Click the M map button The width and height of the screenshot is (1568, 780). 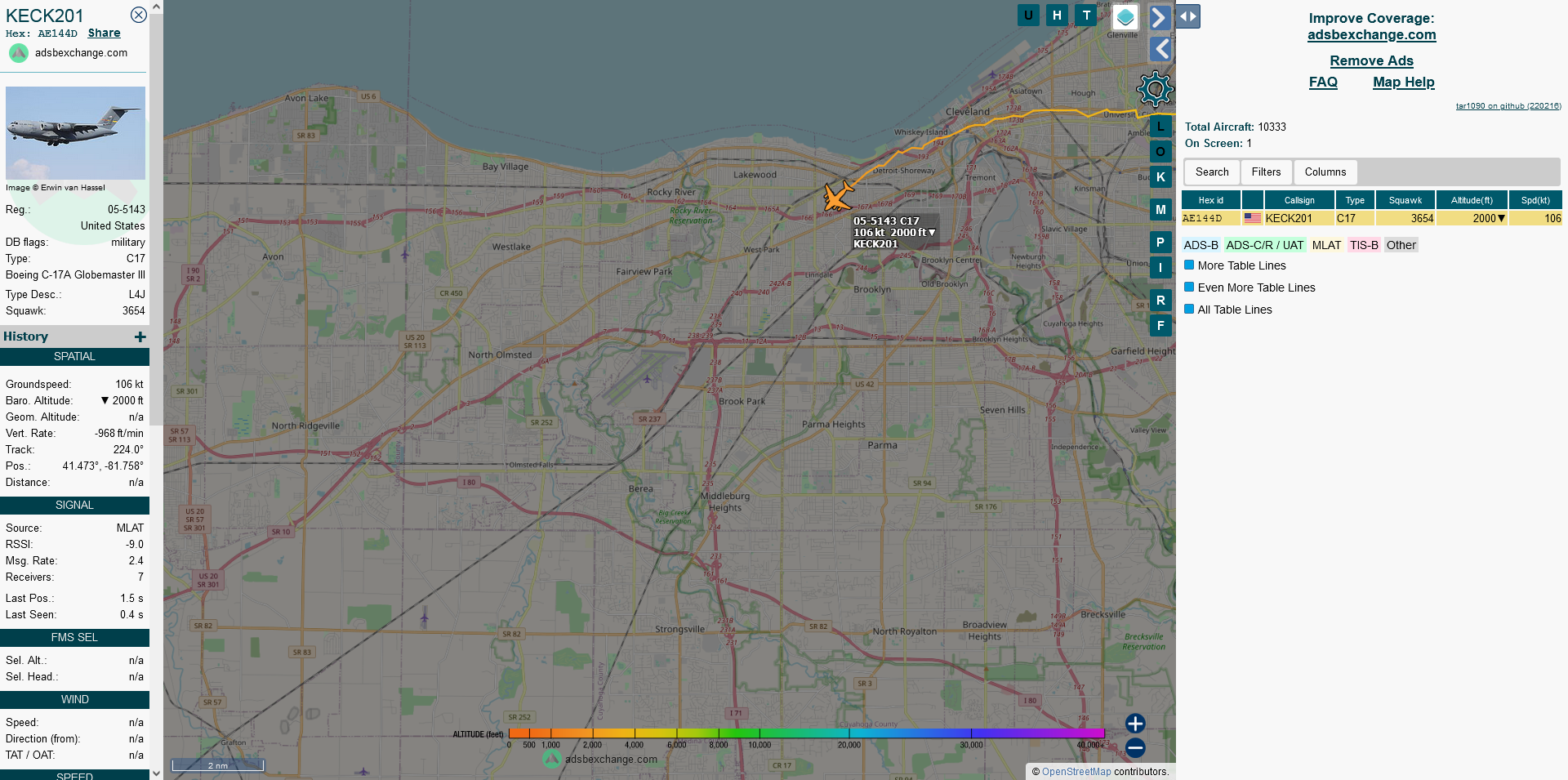[1160, 210]
